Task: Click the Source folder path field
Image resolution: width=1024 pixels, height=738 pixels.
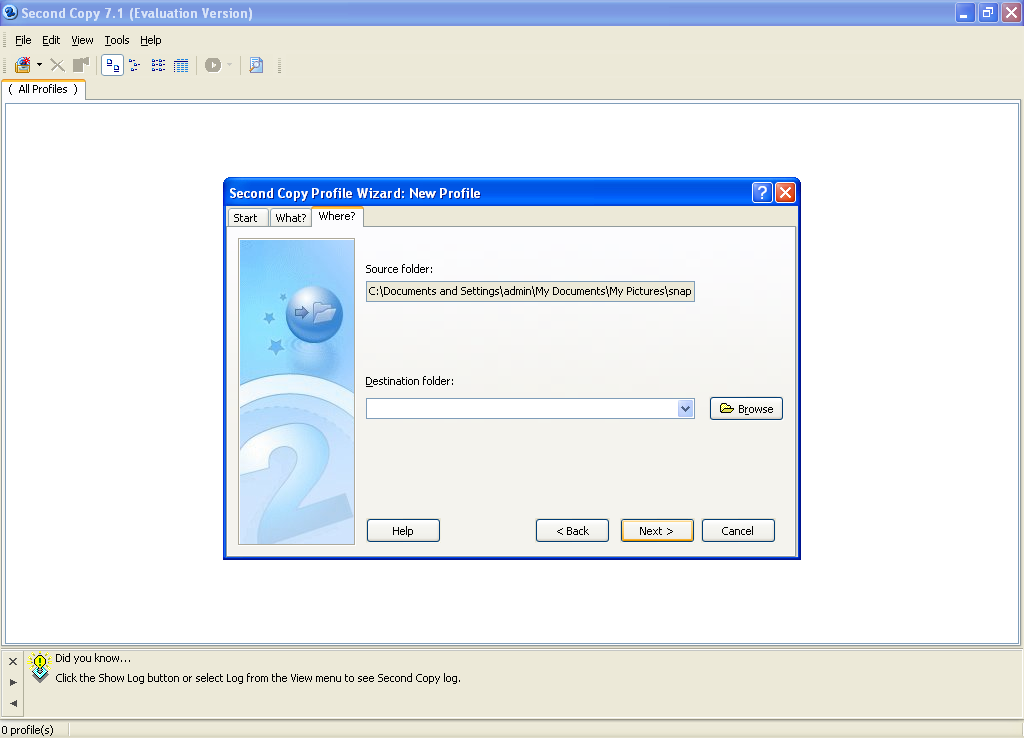Action: 530,291
